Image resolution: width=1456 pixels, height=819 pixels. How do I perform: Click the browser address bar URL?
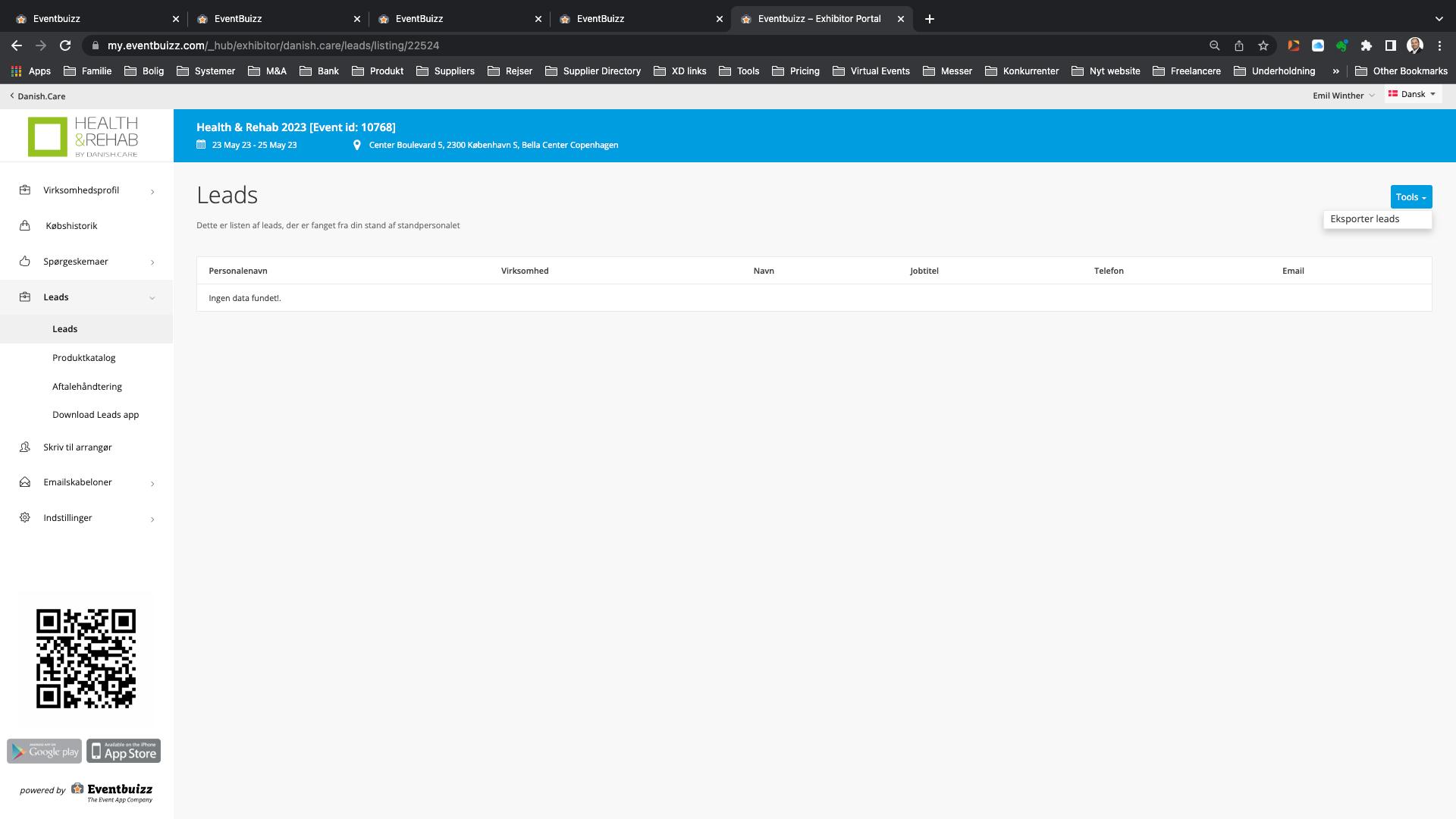coord(273,45)
